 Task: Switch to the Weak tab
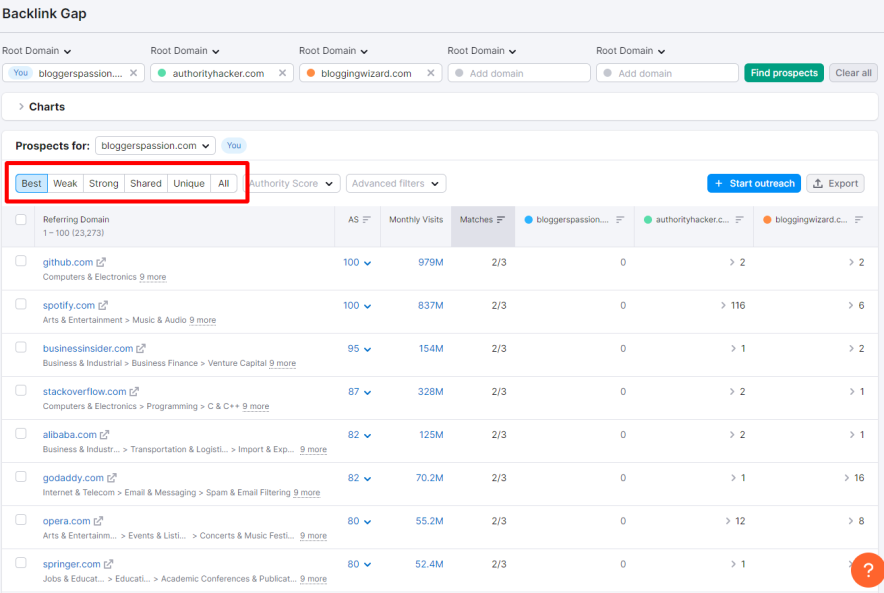[65, 184]
